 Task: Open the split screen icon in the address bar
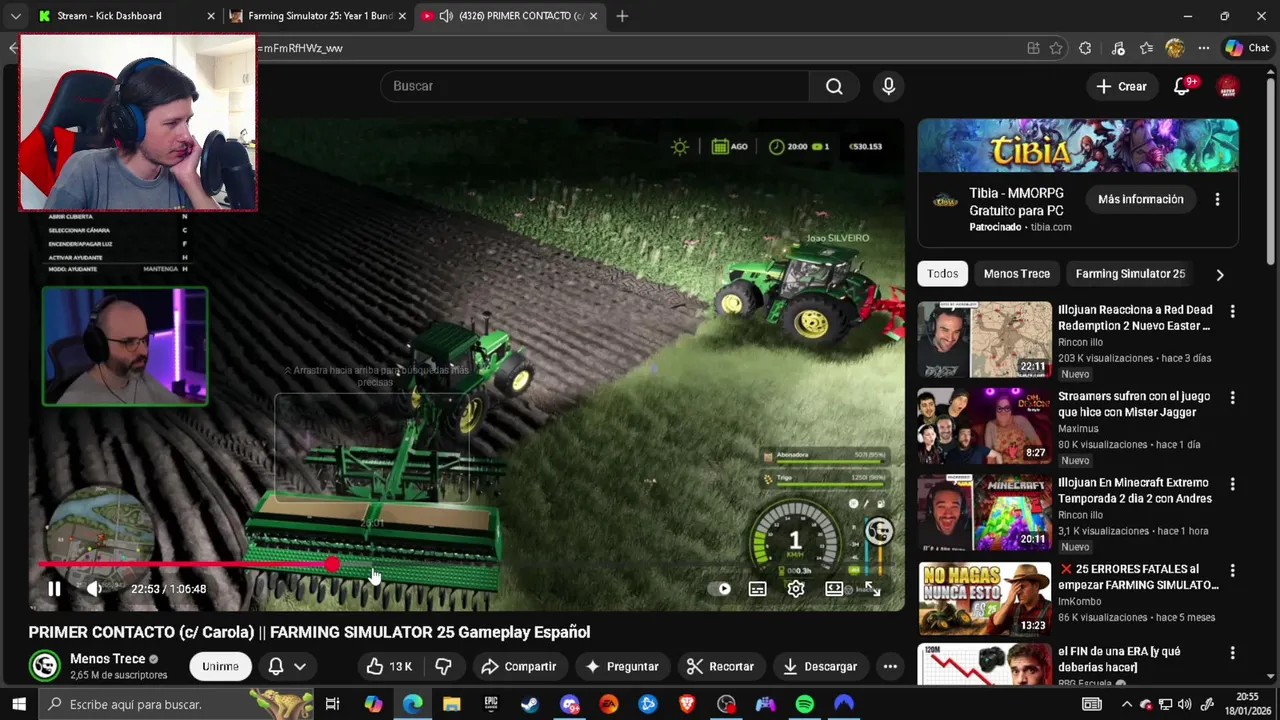[1033, 48]
